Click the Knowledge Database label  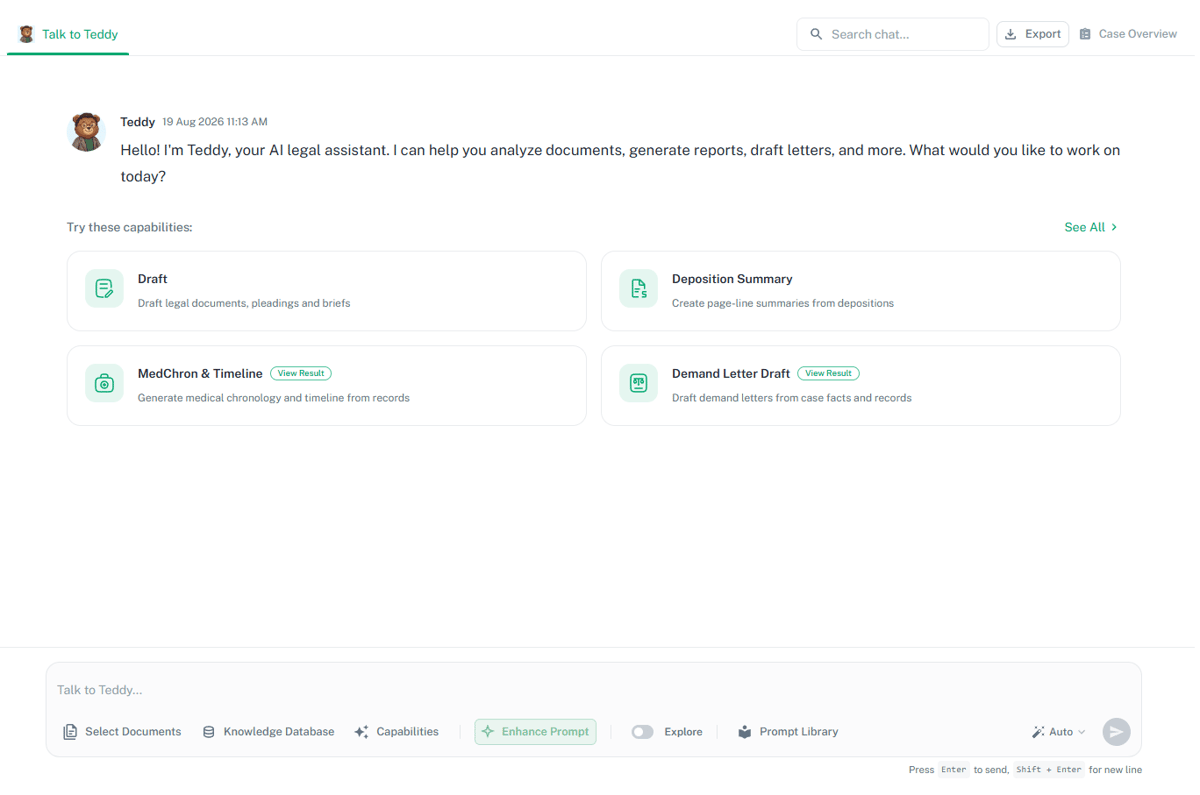pyautogui.click(x=279, y=732)
